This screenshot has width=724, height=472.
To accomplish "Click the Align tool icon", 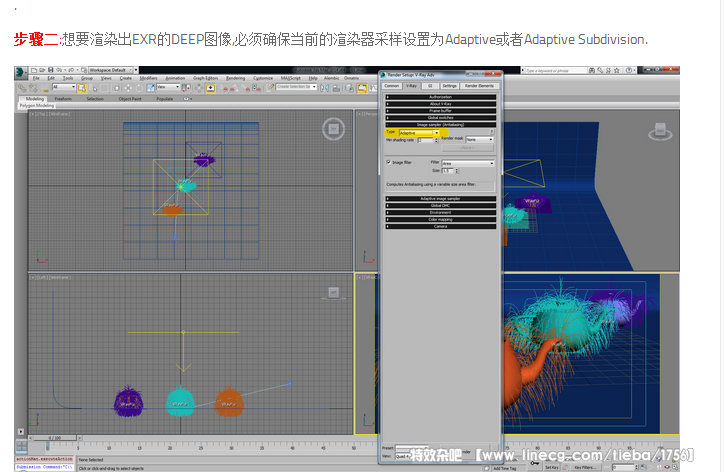I will (336, 88).
